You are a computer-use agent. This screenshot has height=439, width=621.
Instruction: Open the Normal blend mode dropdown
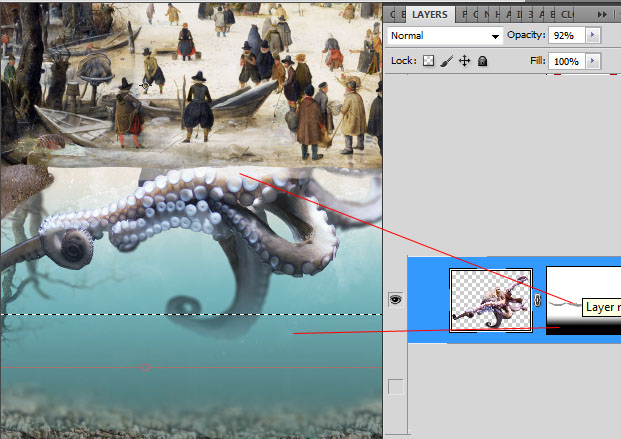444,36
